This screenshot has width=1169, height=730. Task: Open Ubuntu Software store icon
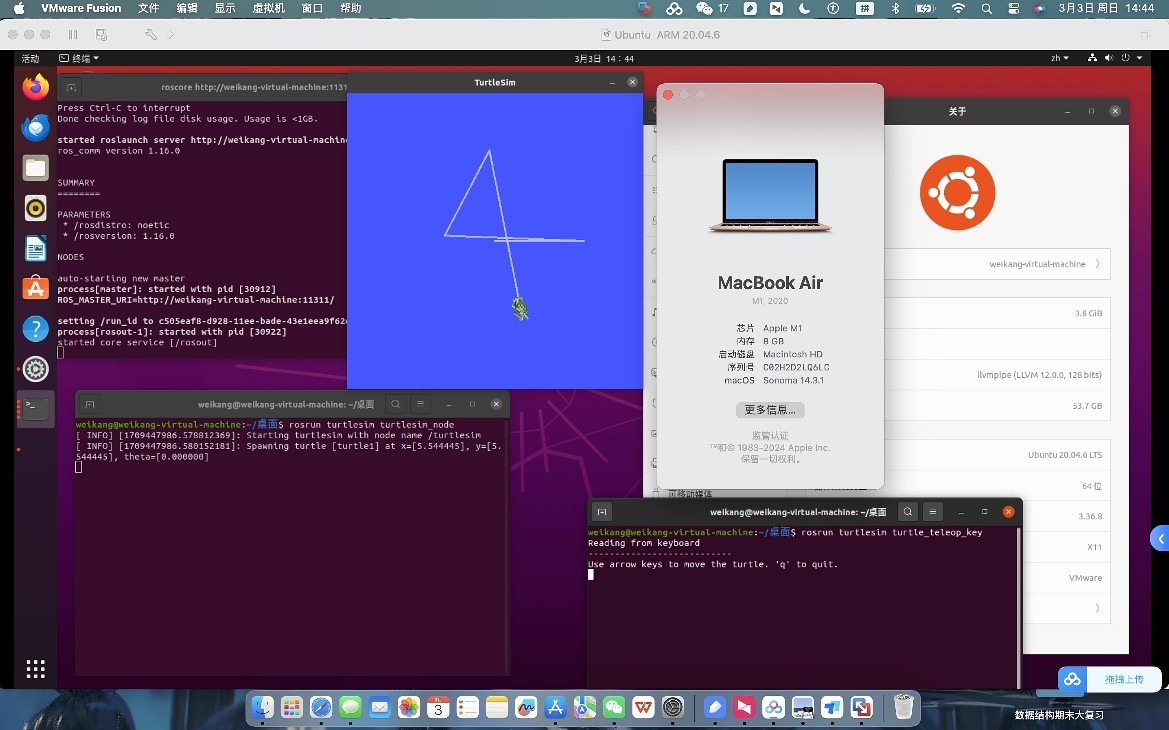click(x=35, y=288)
